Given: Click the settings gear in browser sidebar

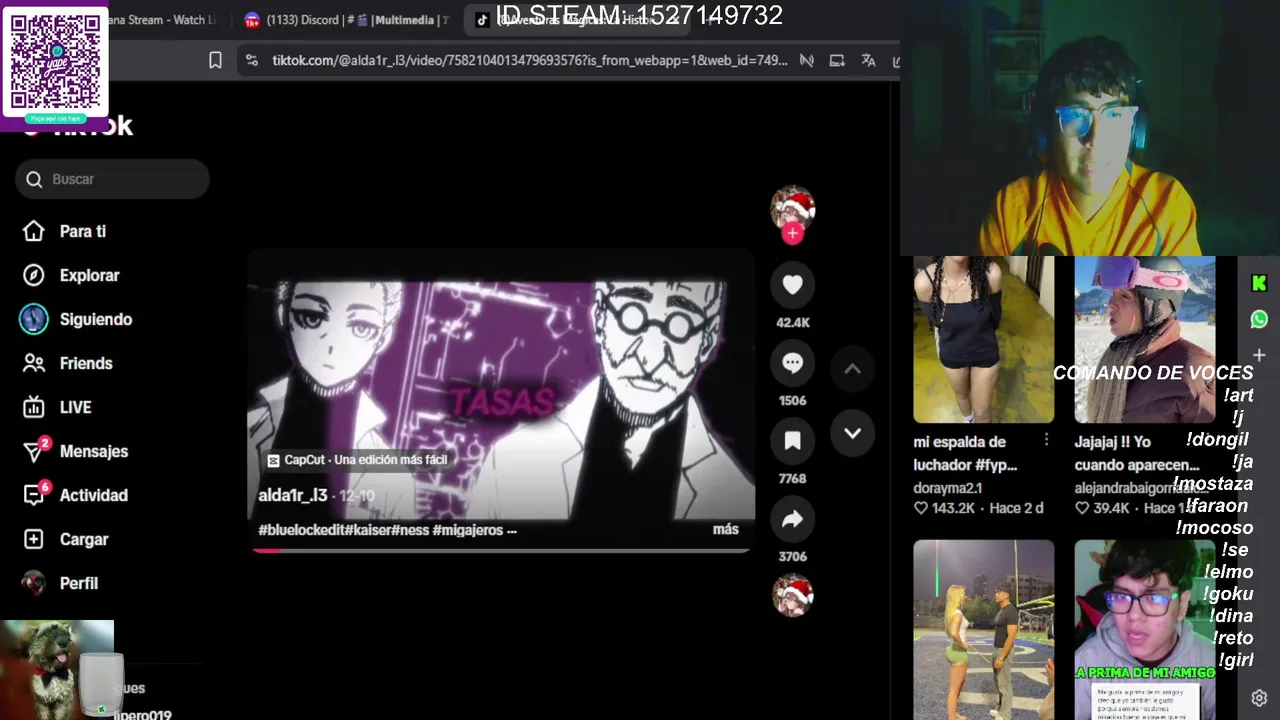Looking at the screenshot, I should [1259, 698].
